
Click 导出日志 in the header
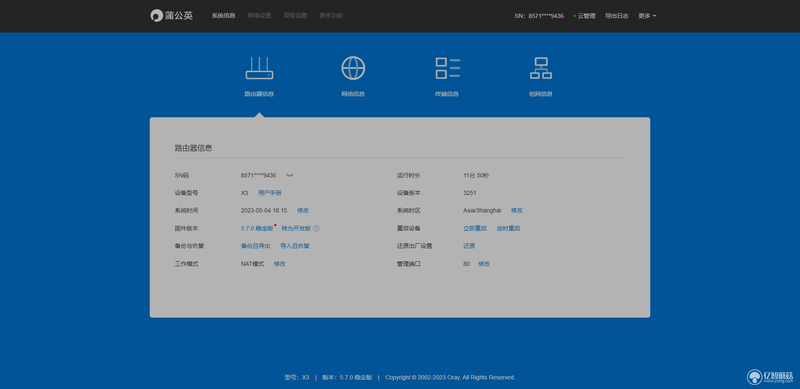(x=617, y=16)
